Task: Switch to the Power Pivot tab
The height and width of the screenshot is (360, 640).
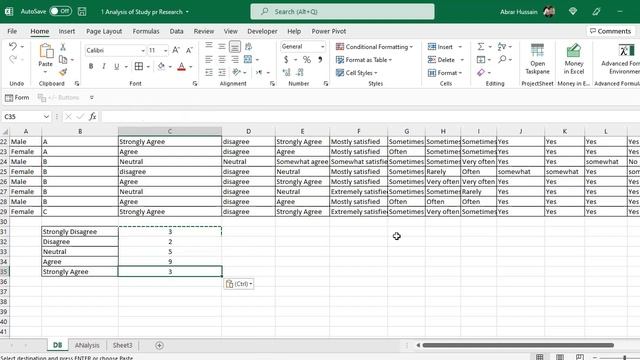Action: click(x=329, y=31)
